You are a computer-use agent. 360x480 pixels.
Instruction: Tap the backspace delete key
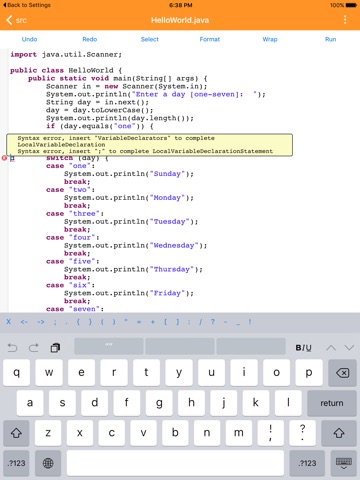coord(342,373)
